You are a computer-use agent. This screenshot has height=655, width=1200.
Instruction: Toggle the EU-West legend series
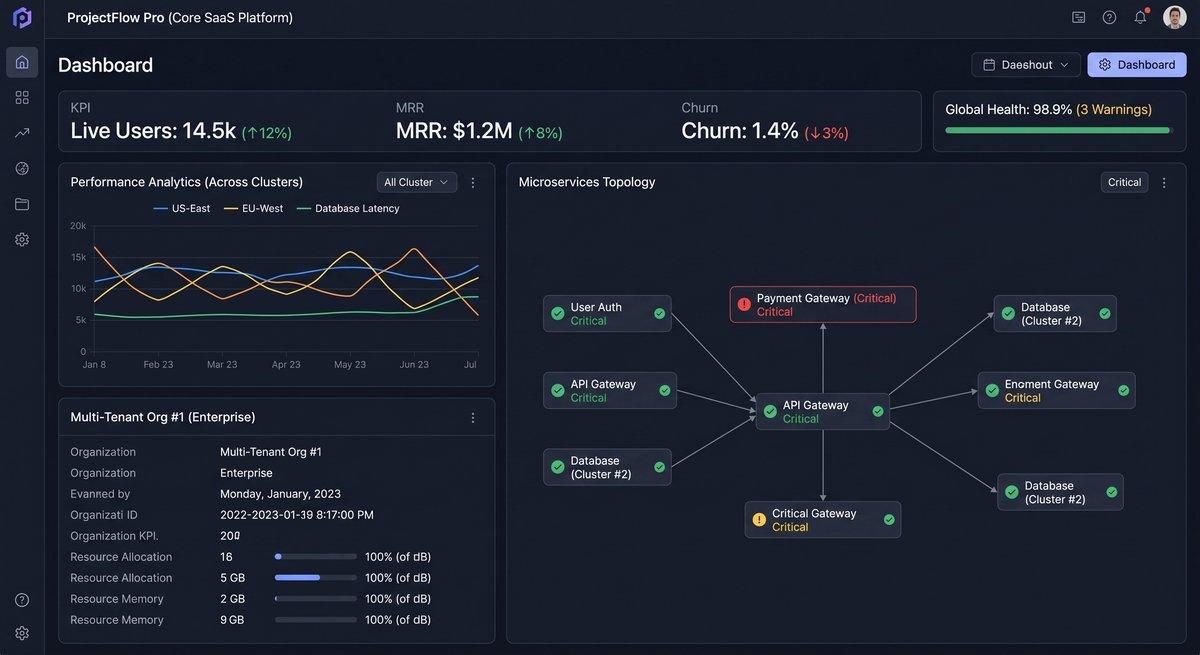(254, 208)
